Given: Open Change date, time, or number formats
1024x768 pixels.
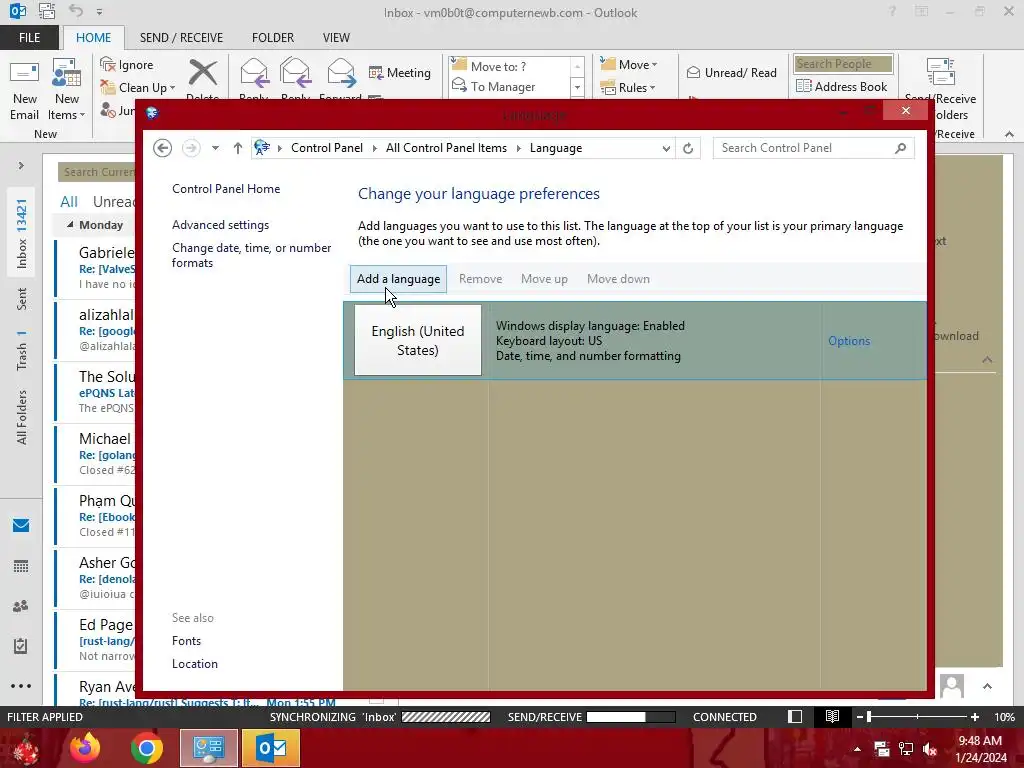Looking at the screenshot, I should [x=251, y=255].
